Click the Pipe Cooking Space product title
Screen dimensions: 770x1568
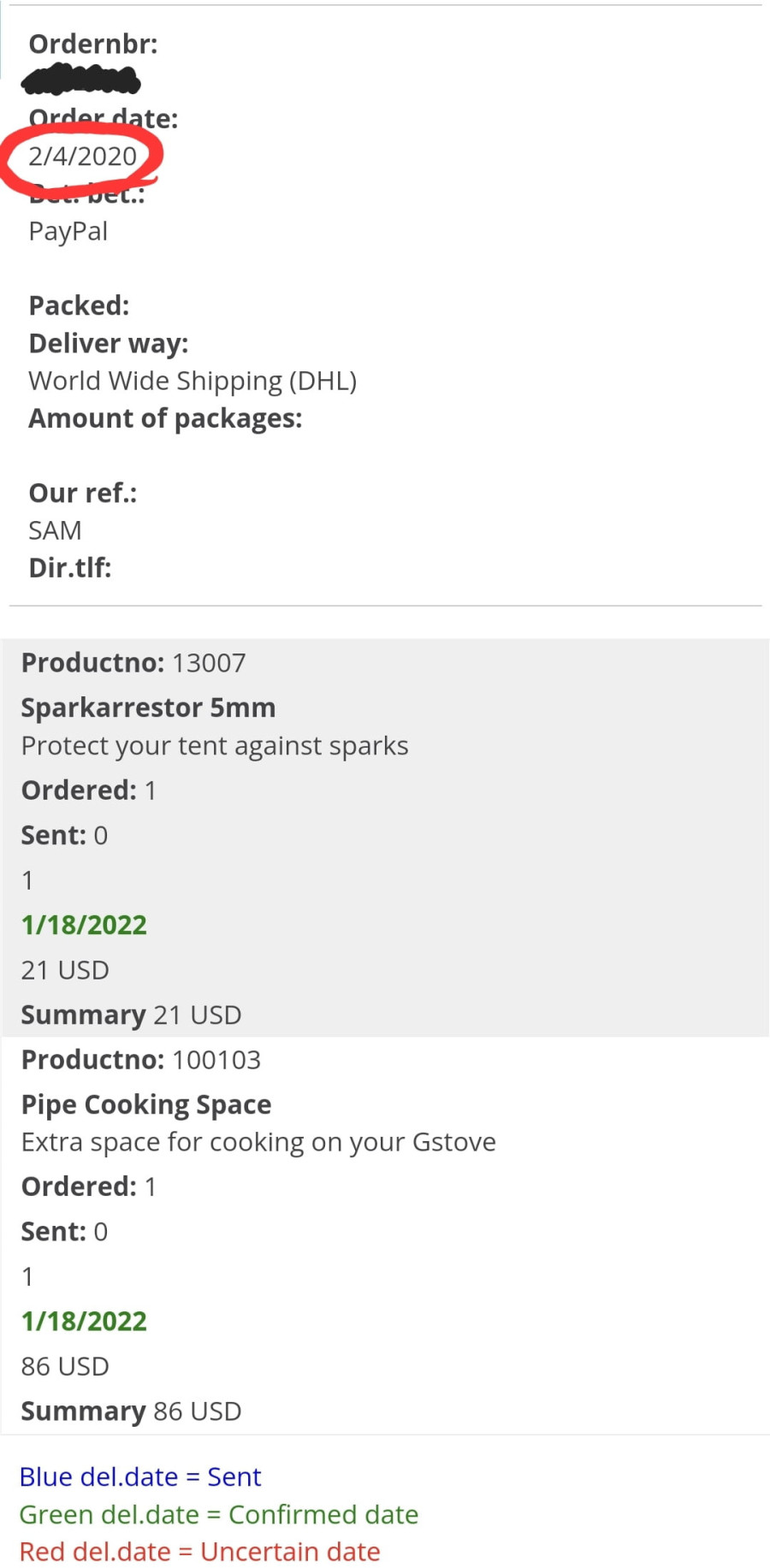(x=146, y=1105)
